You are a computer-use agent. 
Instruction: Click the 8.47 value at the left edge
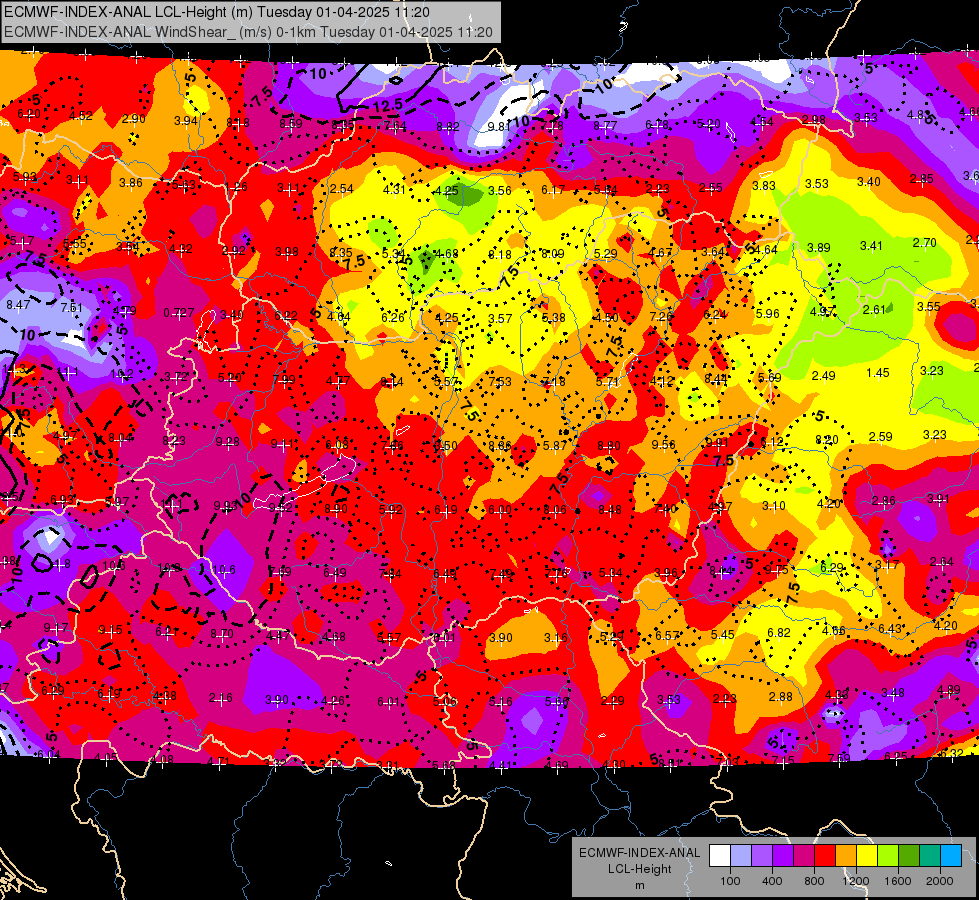tap(18, 305)
